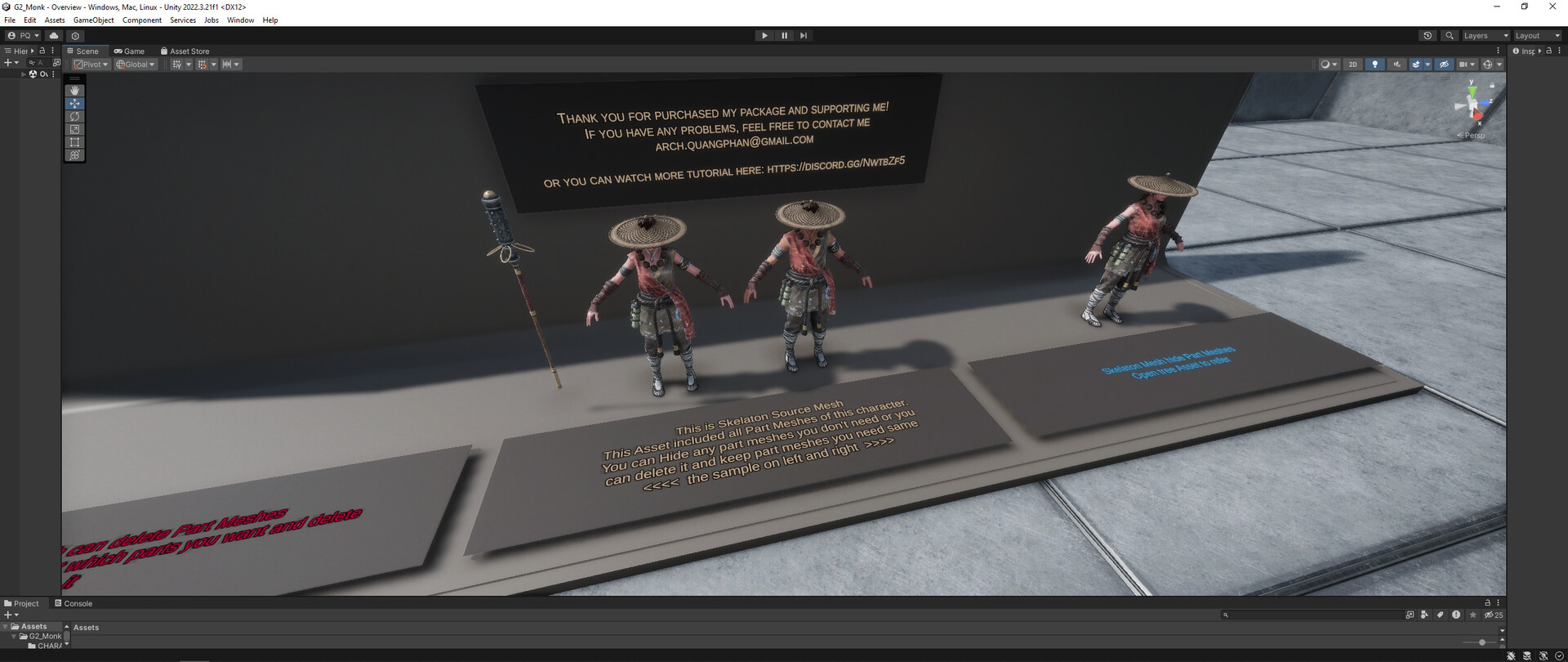This screenshot has width=1568, height=662.
Task: Toggle hidden objects visibility in scene
Action: click(x=1444, y=65)
